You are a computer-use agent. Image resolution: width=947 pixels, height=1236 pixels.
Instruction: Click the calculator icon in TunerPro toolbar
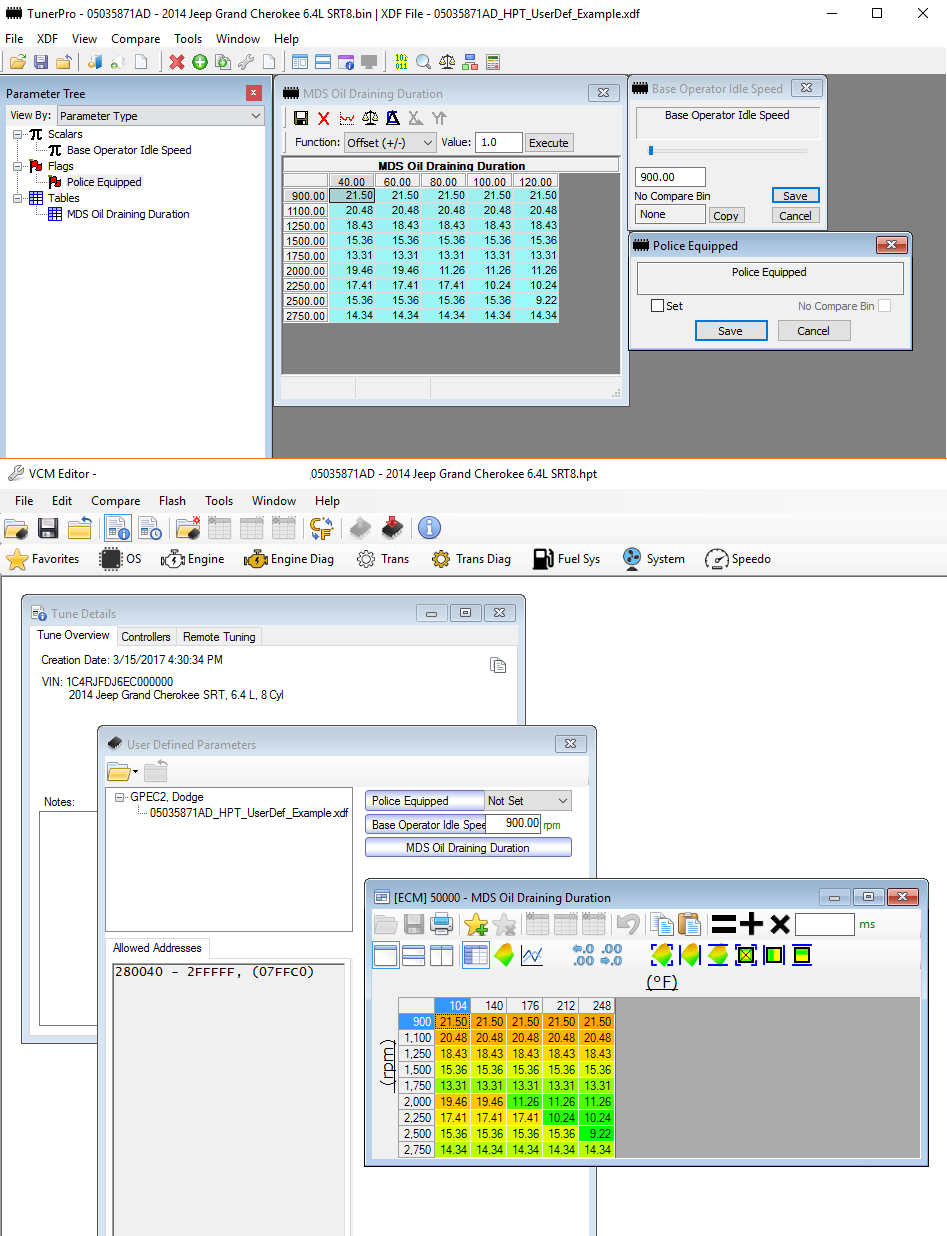tap(493, 62)
